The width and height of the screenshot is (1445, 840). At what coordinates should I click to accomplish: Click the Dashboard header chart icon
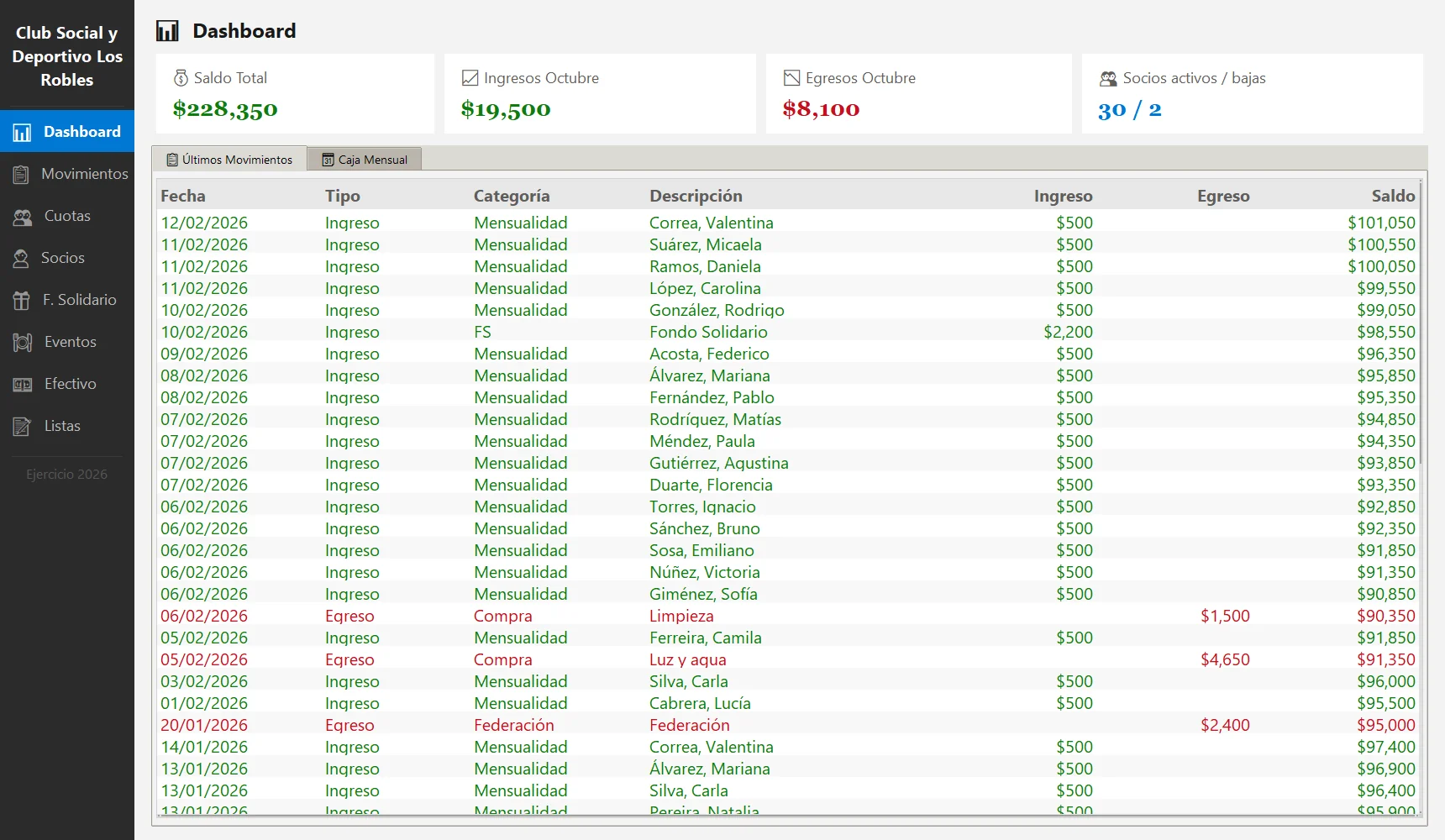[x=168, y=31]
